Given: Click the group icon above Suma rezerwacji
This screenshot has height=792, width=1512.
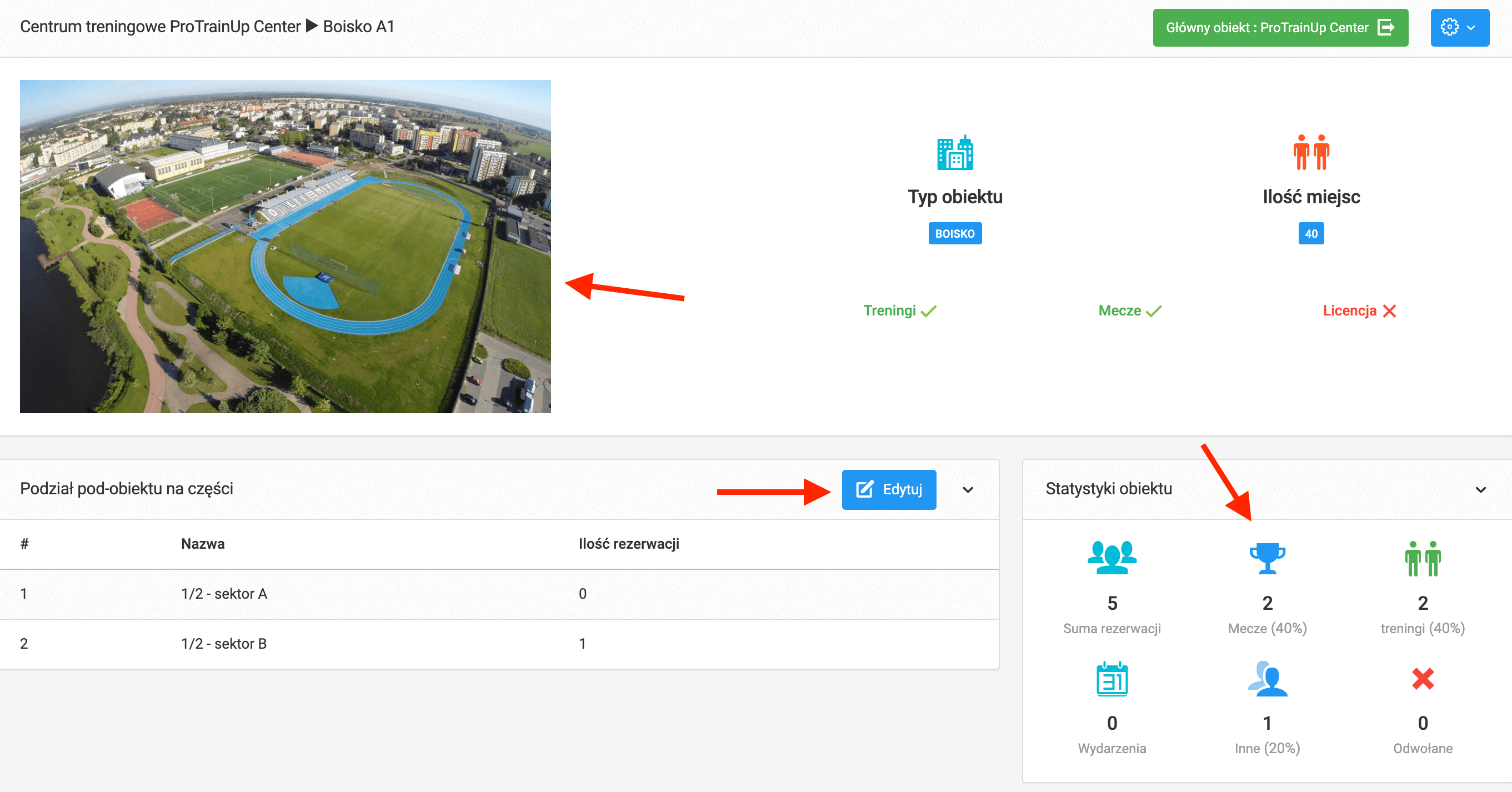Looking at the screenshot, I should point(1112,557).
